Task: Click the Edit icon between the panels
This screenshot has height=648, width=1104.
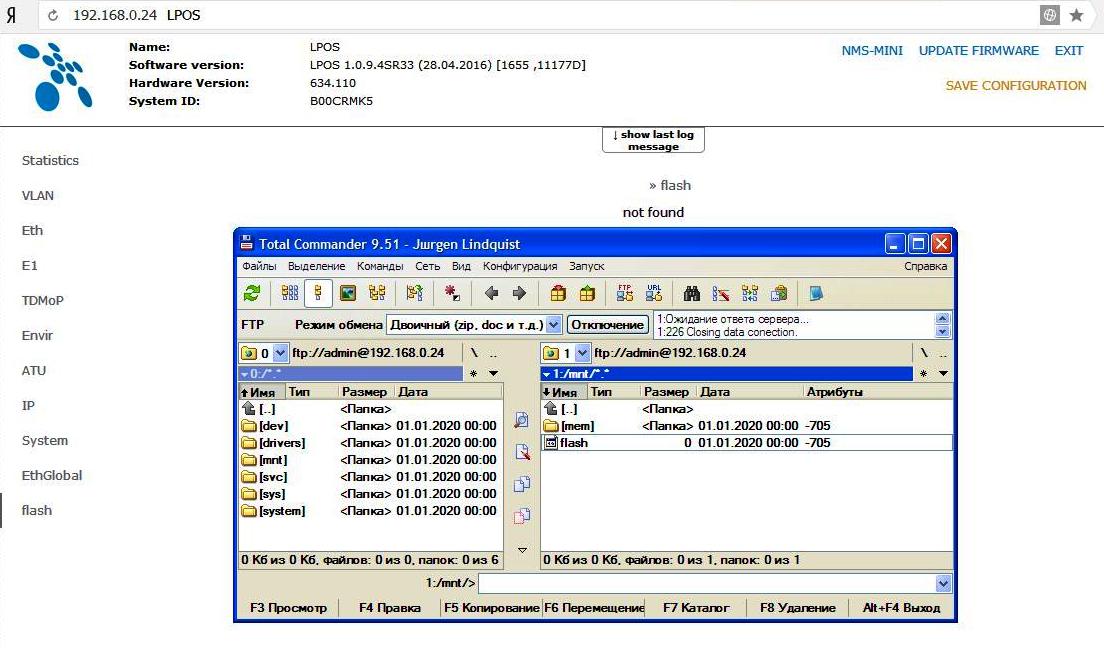Action: click(x=522, y=452)
